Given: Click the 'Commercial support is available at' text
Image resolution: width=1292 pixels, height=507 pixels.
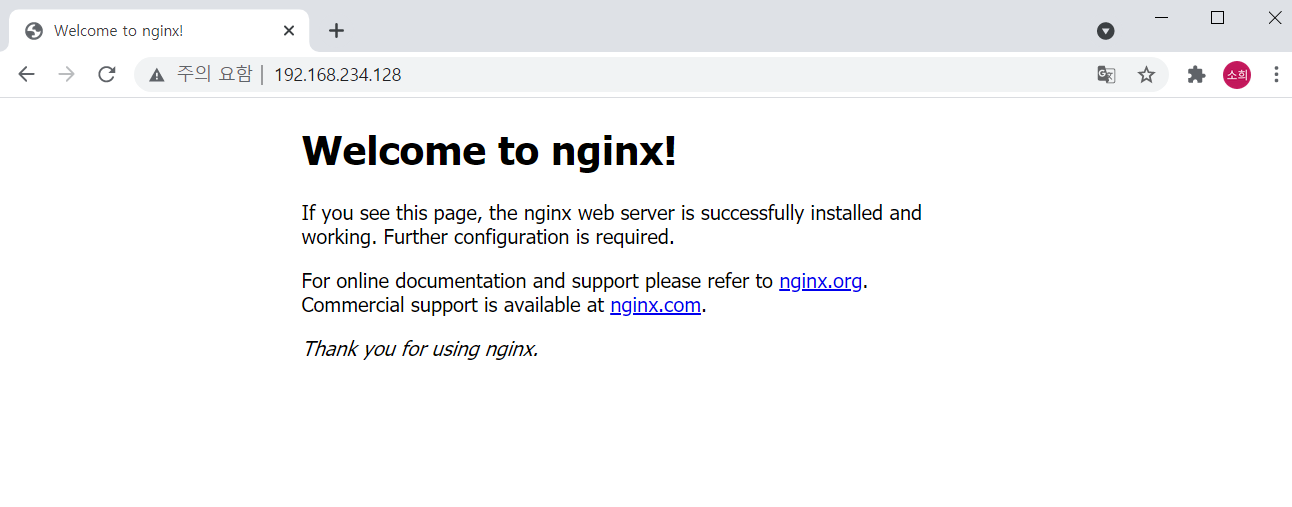Looking at the screenshot, I should click(453, 305).
